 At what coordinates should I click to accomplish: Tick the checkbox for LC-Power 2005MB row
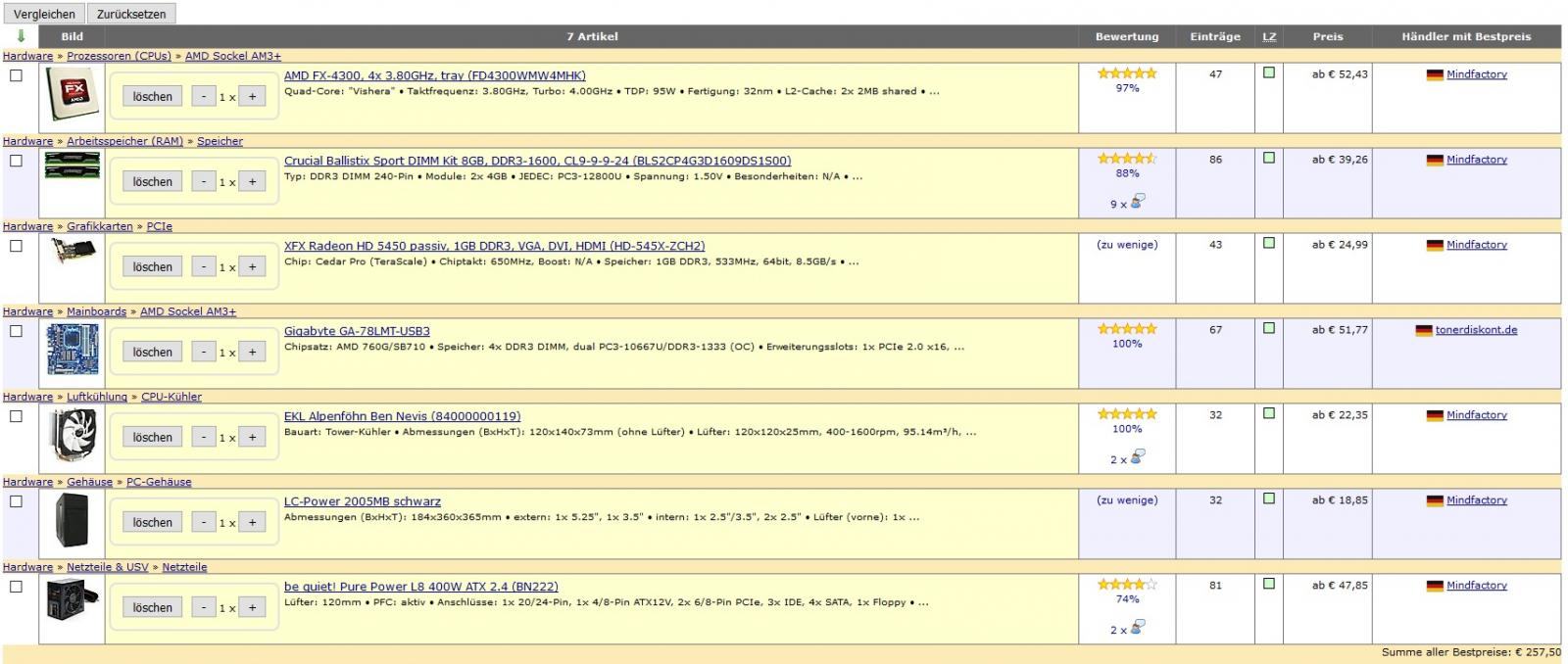coord(16,501)
